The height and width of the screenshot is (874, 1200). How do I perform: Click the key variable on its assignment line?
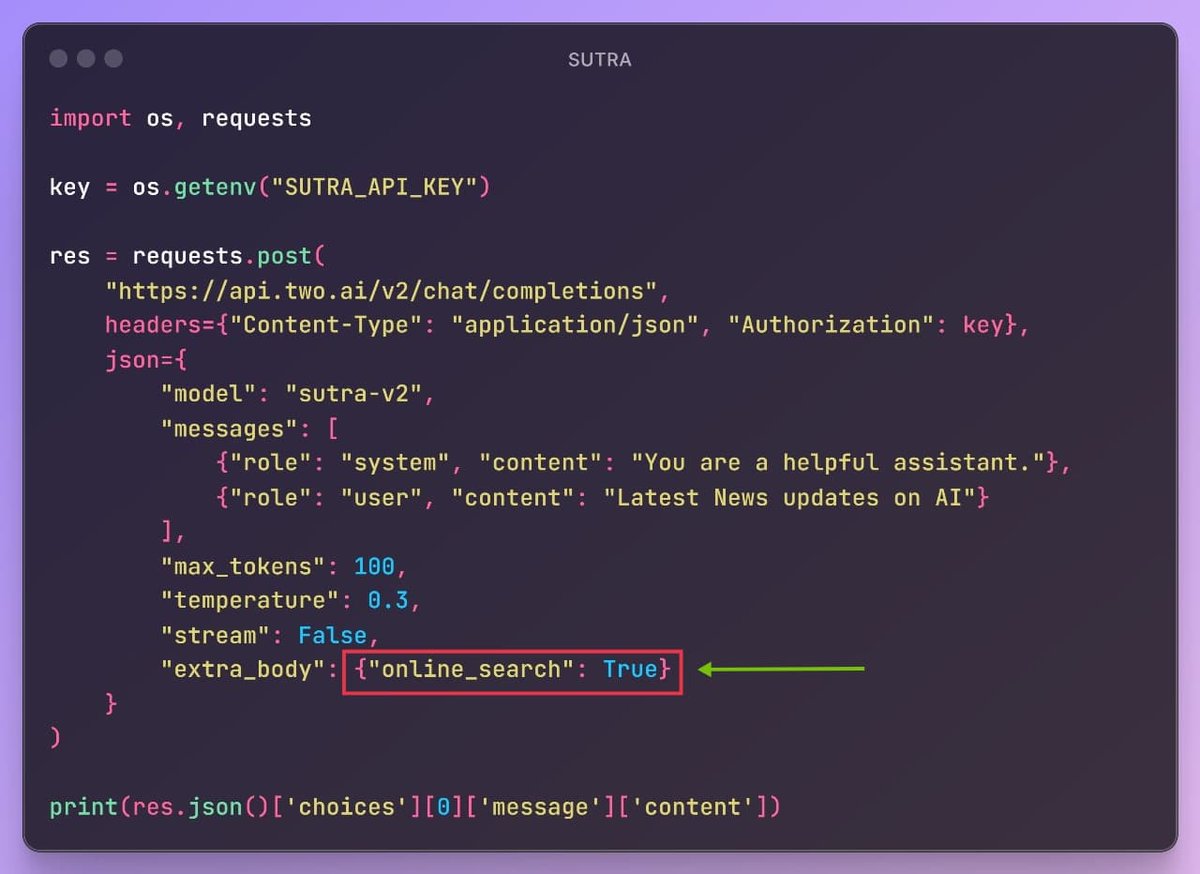[x=70, y=187]
